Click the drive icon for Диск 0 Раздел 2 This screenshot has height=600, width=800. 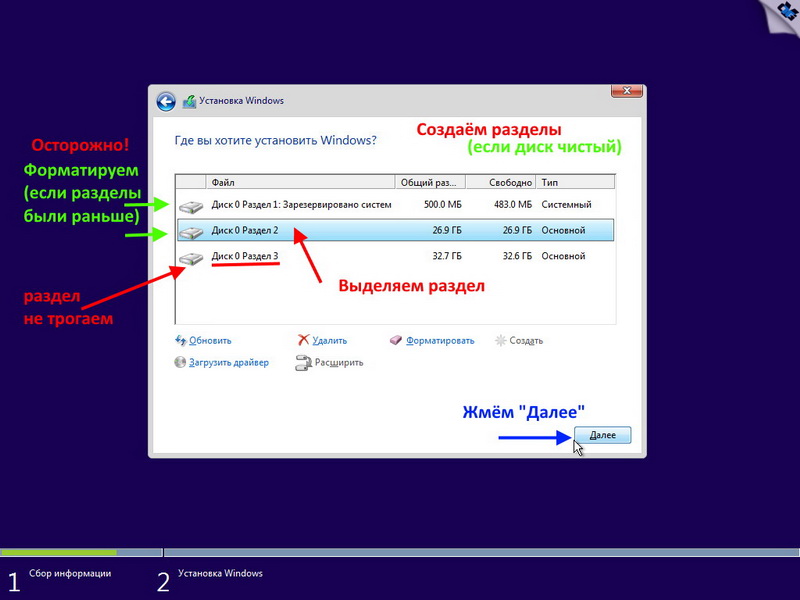[x=191, y=232]
